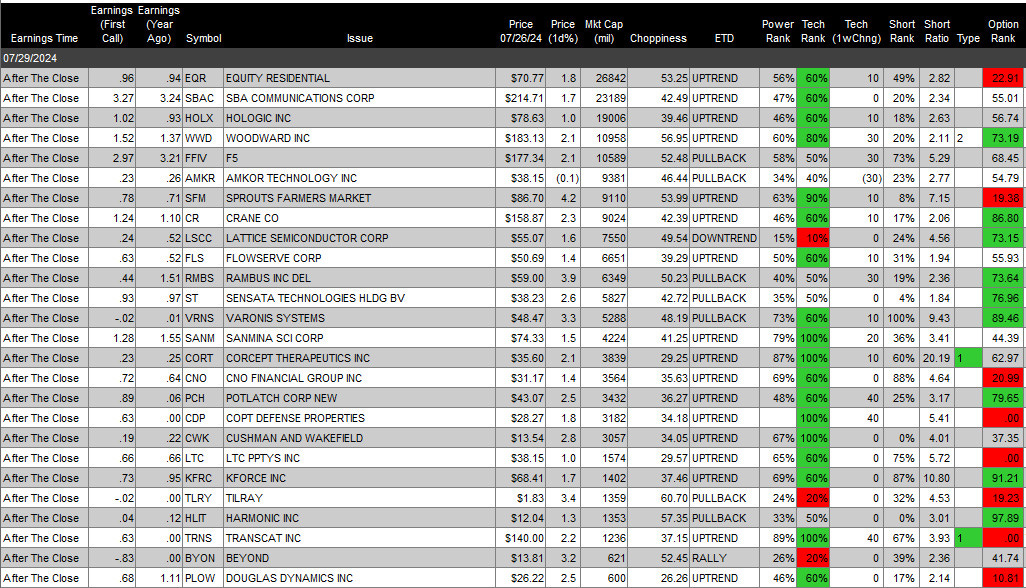
Task: Click the $140.00 price for TRNS
Action: [x=521, y=538]
